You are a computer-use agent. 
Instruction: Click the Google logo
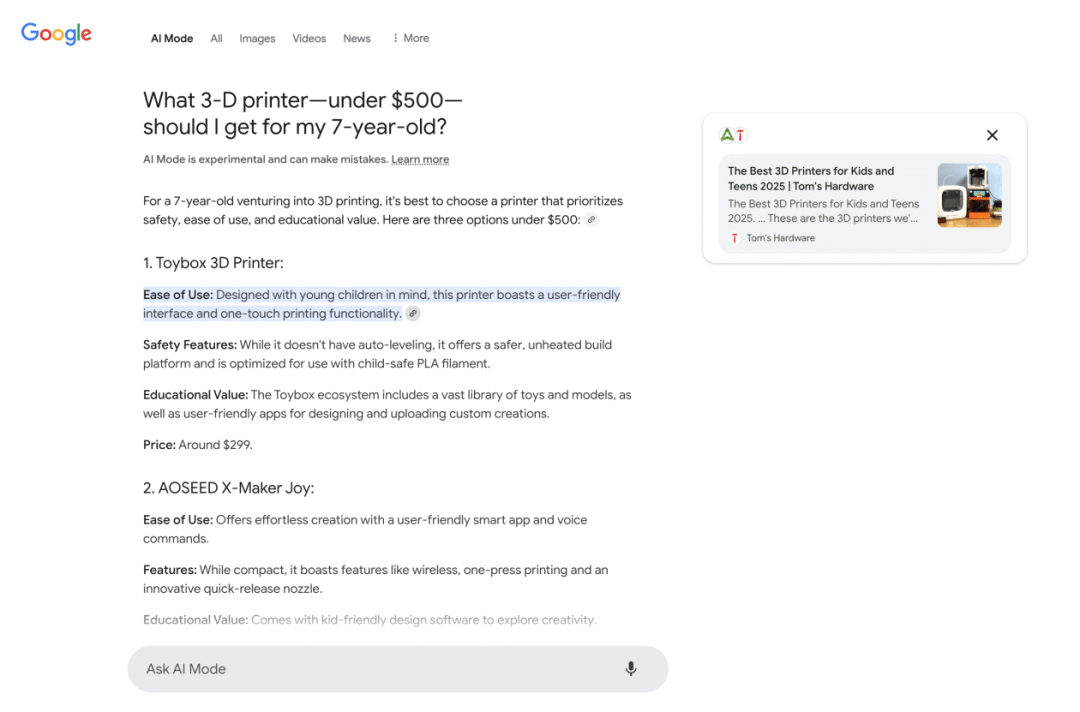(x=56, y=33)
